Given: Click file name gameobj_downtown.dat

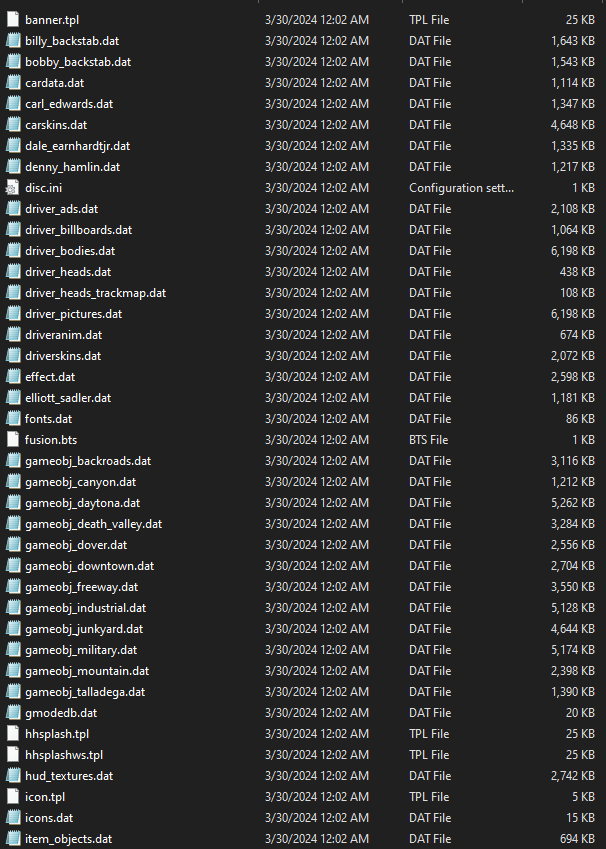Looking at the screenshot, I should [x=89, y=566].
